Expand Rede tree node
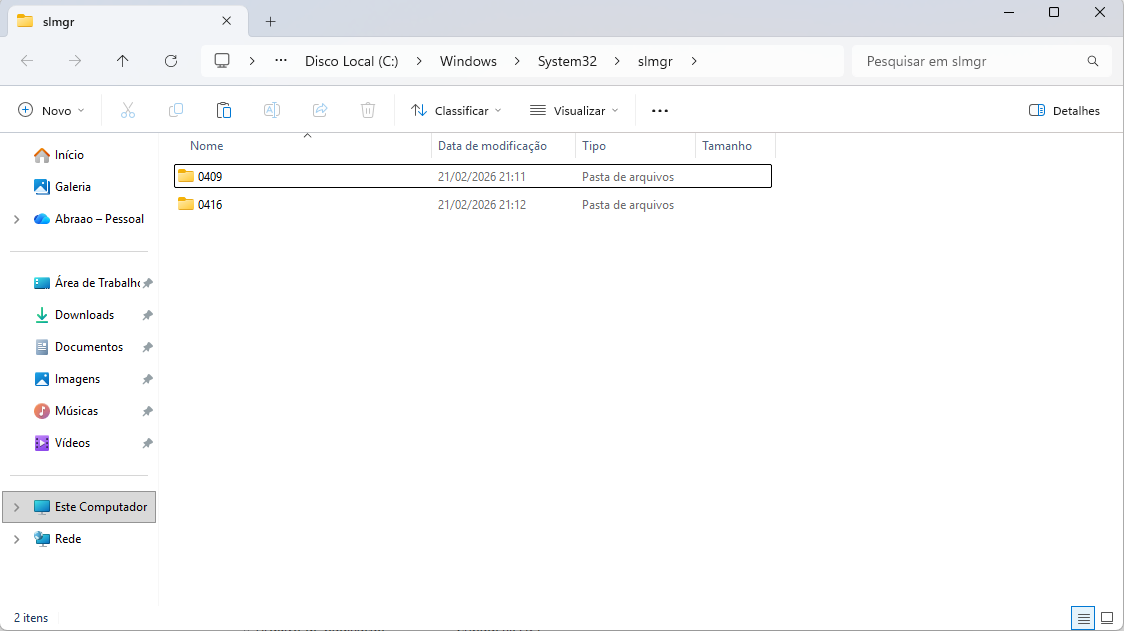 click(x=16, y=539)
